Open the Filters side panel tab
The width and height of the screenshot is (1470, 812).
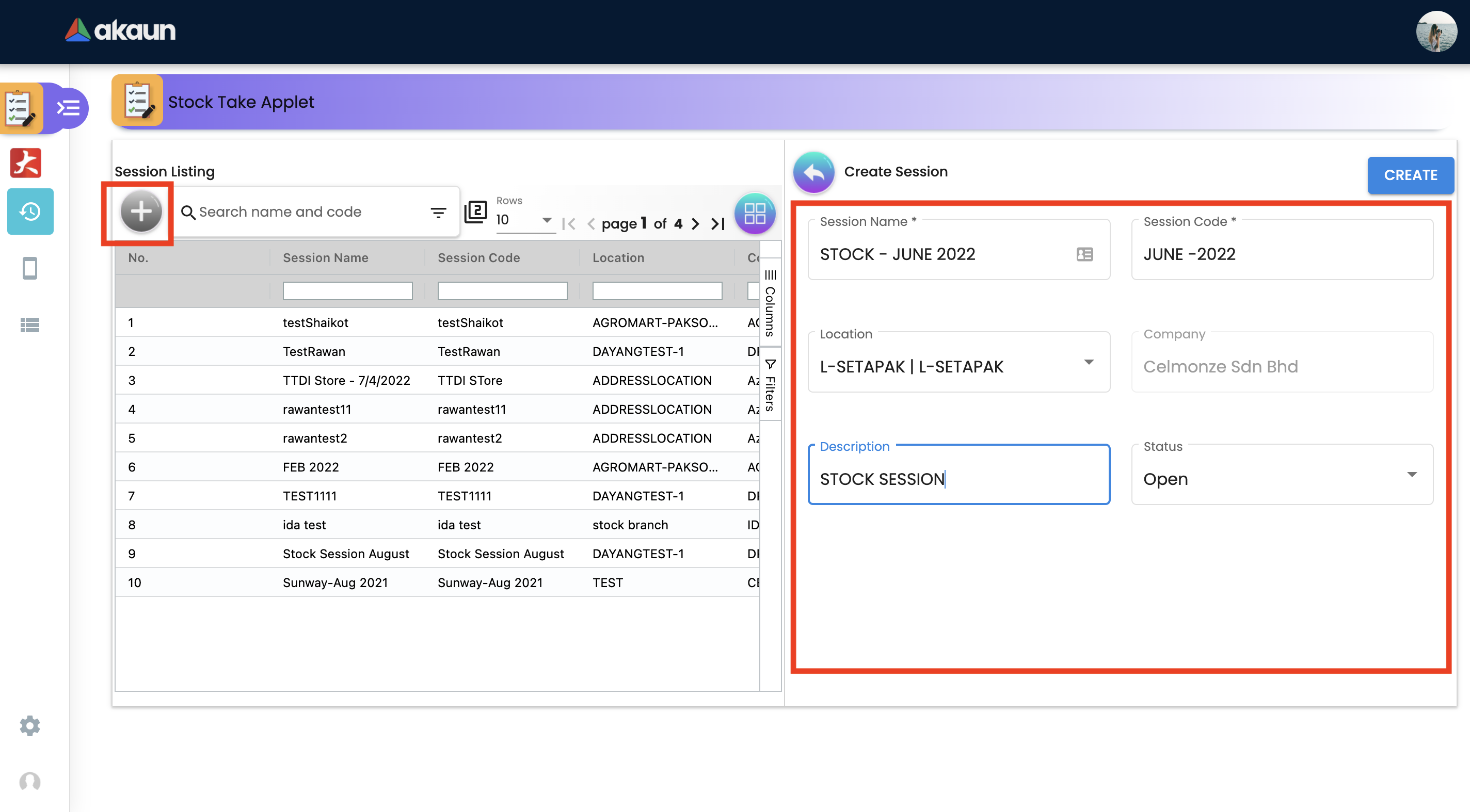(x=771, y=385)
